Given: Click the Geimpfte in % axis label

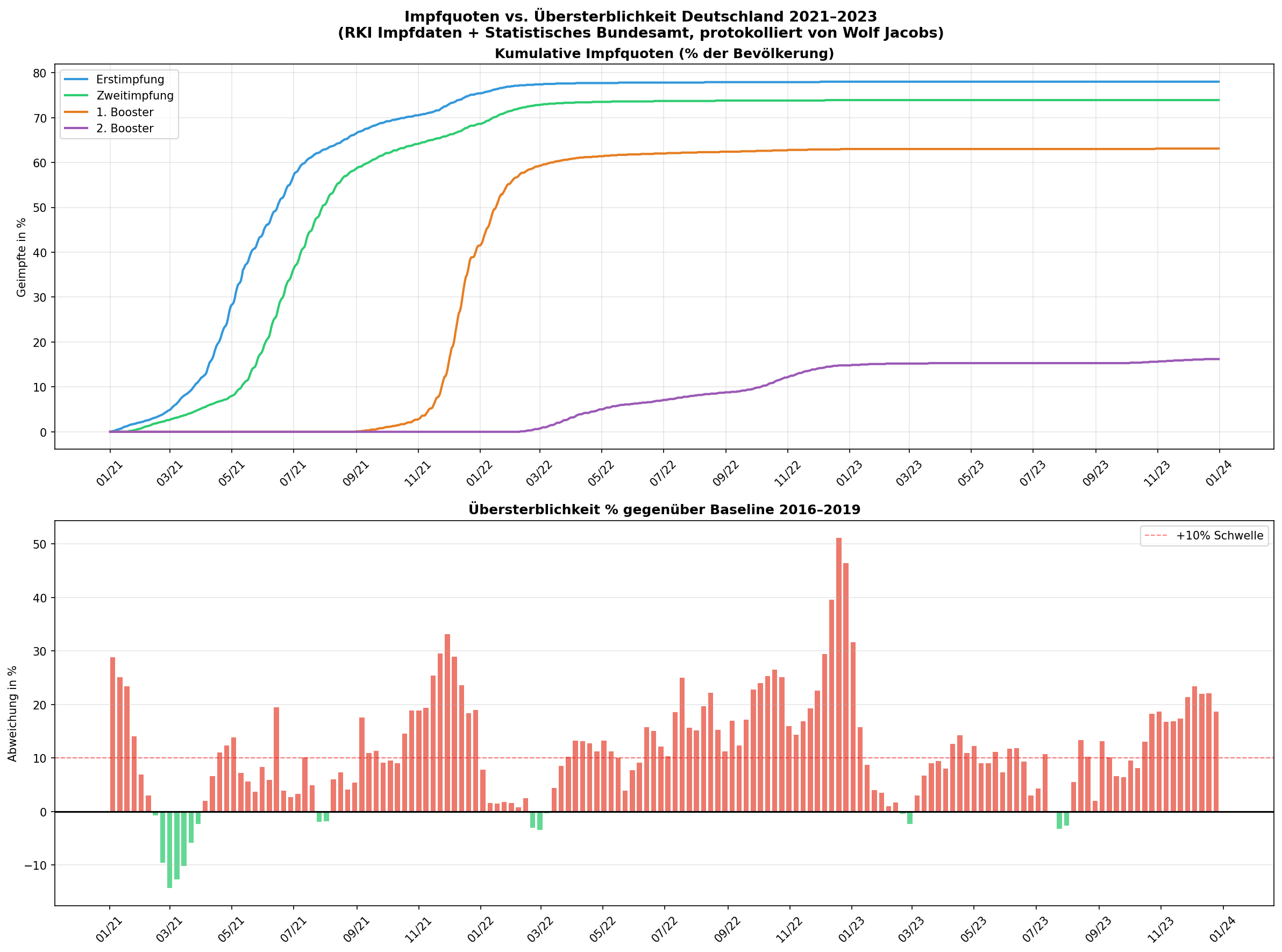Looking at the screenshot, I should coord(22,257).
